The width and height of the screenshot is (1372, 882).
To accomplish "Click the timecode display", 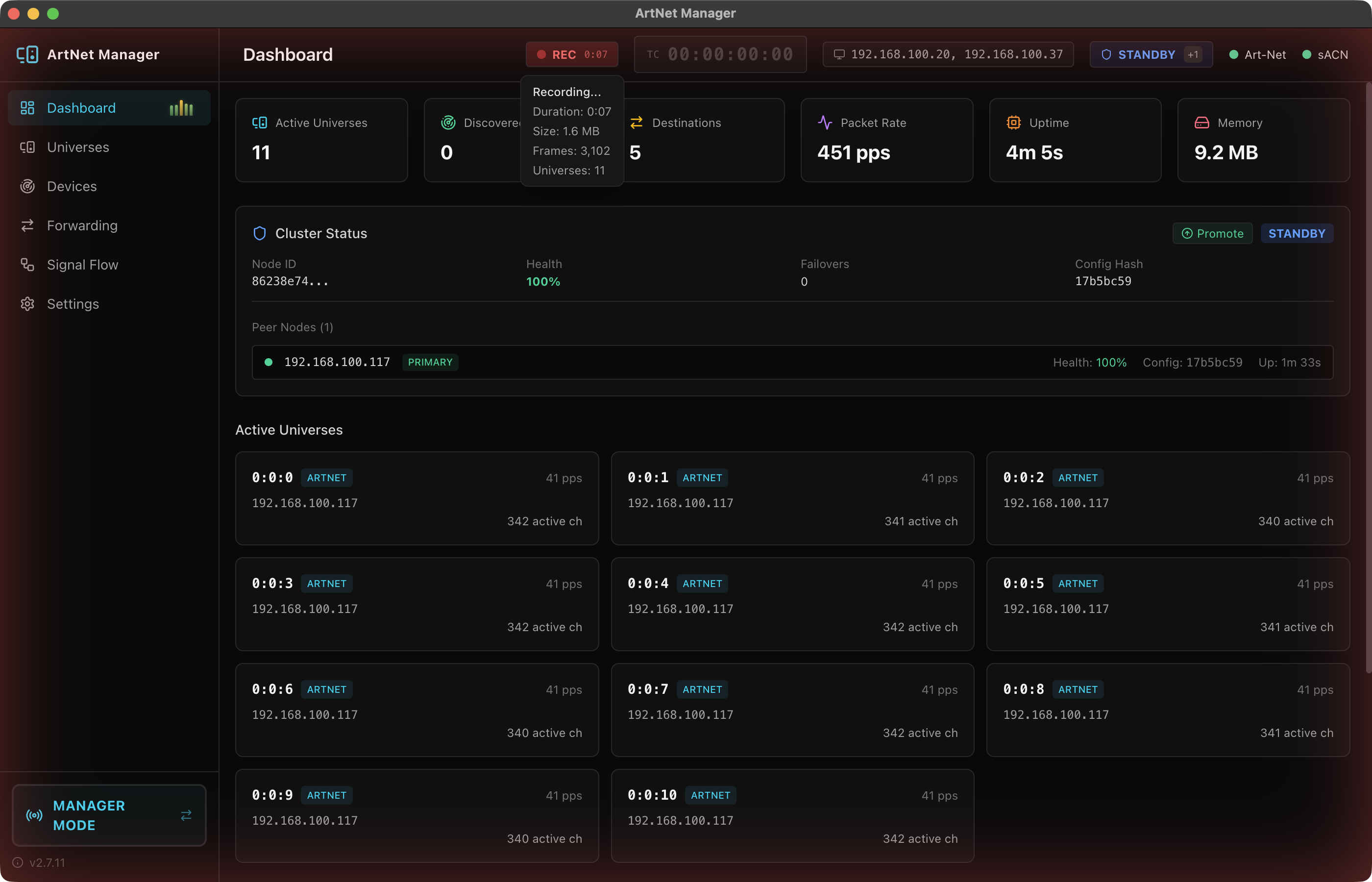I will coord(720,54).
